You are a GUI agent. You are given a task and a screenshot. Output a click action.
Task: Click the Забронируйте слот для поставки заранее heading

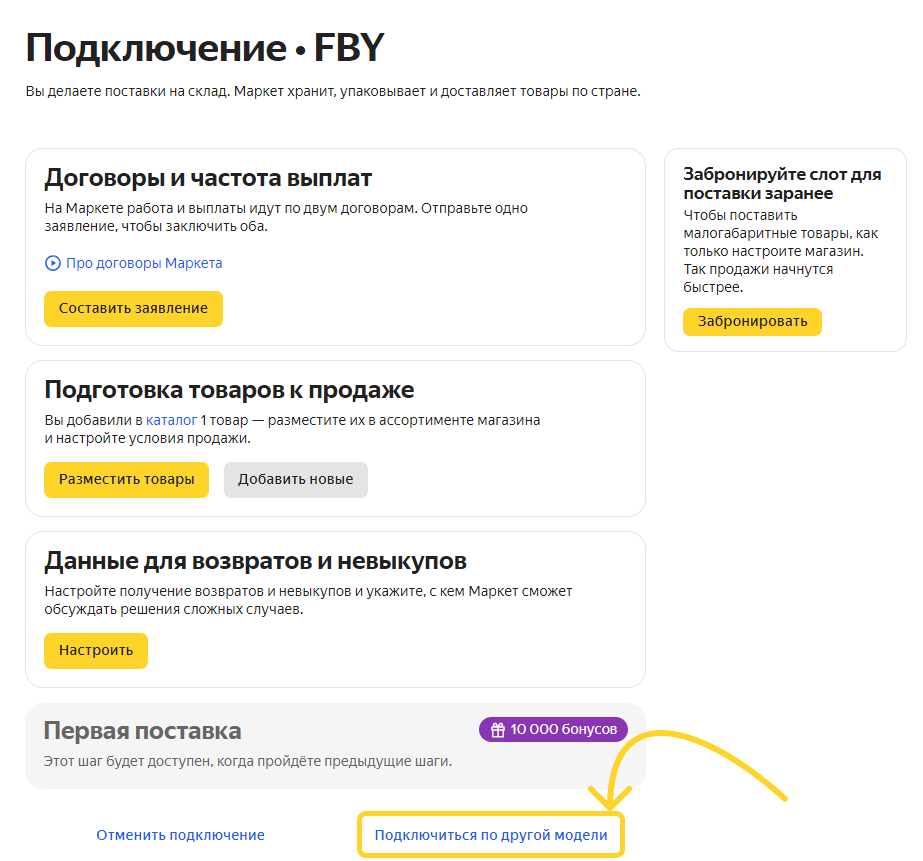[782, 183]
